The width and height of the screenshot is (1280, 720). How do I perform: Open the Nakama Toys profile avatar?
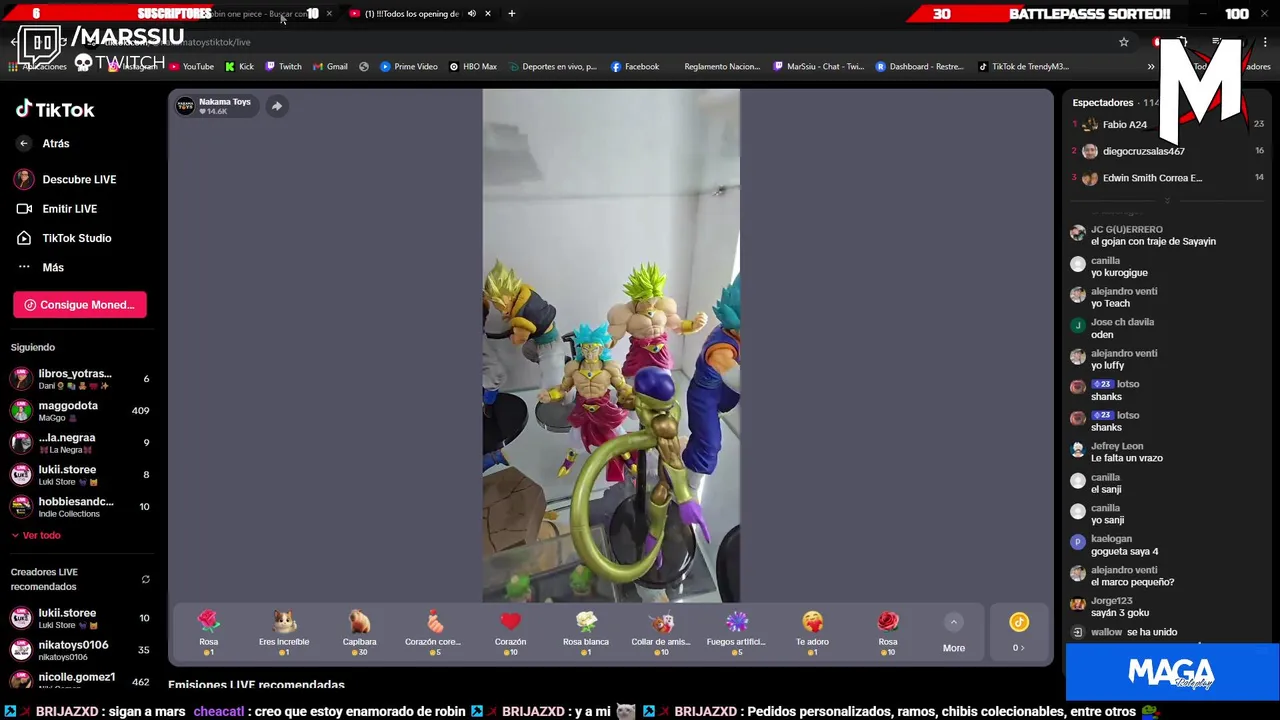pyautogui.click(x=185, y=106)
